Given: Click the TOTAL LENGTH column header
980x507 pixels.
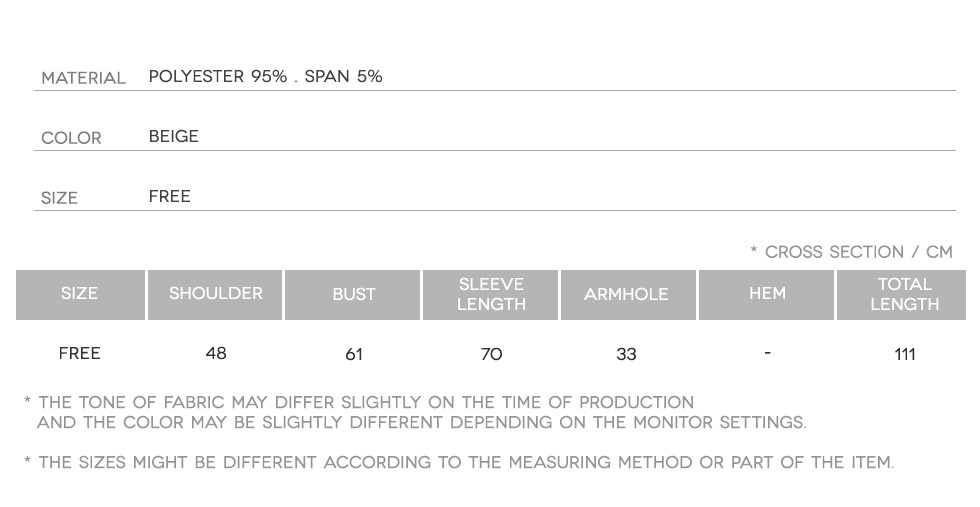Looking at the screenshot, I should tap(904, 294).
